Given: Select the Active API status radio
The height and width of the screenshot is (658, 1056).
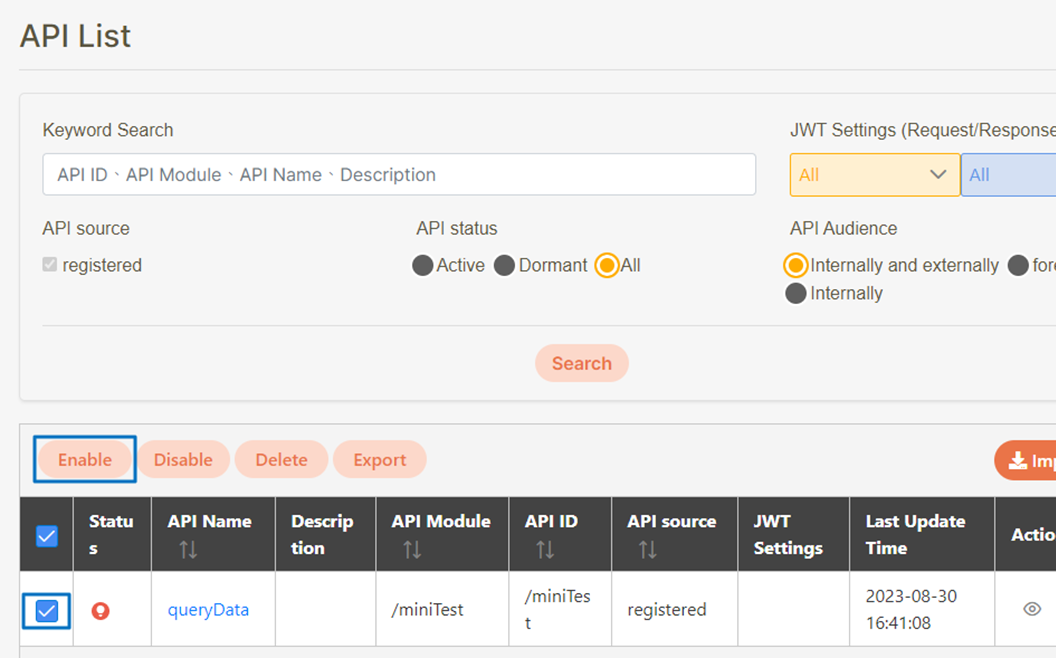Looking at the screenshot, I should pyautogui.click(x=423, y=266).
